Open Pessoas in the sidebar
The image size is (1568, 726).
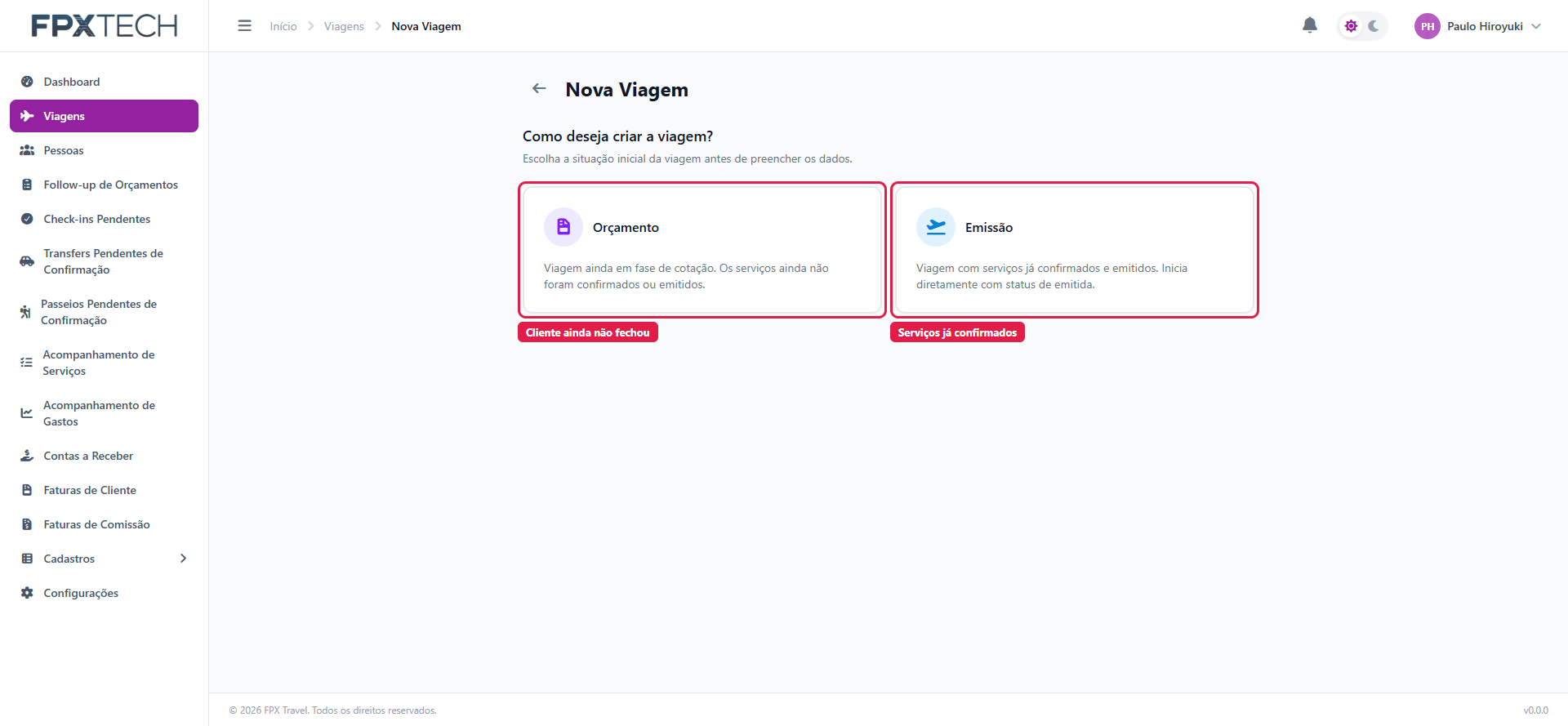pyautogui.click(x=104, y=150)
